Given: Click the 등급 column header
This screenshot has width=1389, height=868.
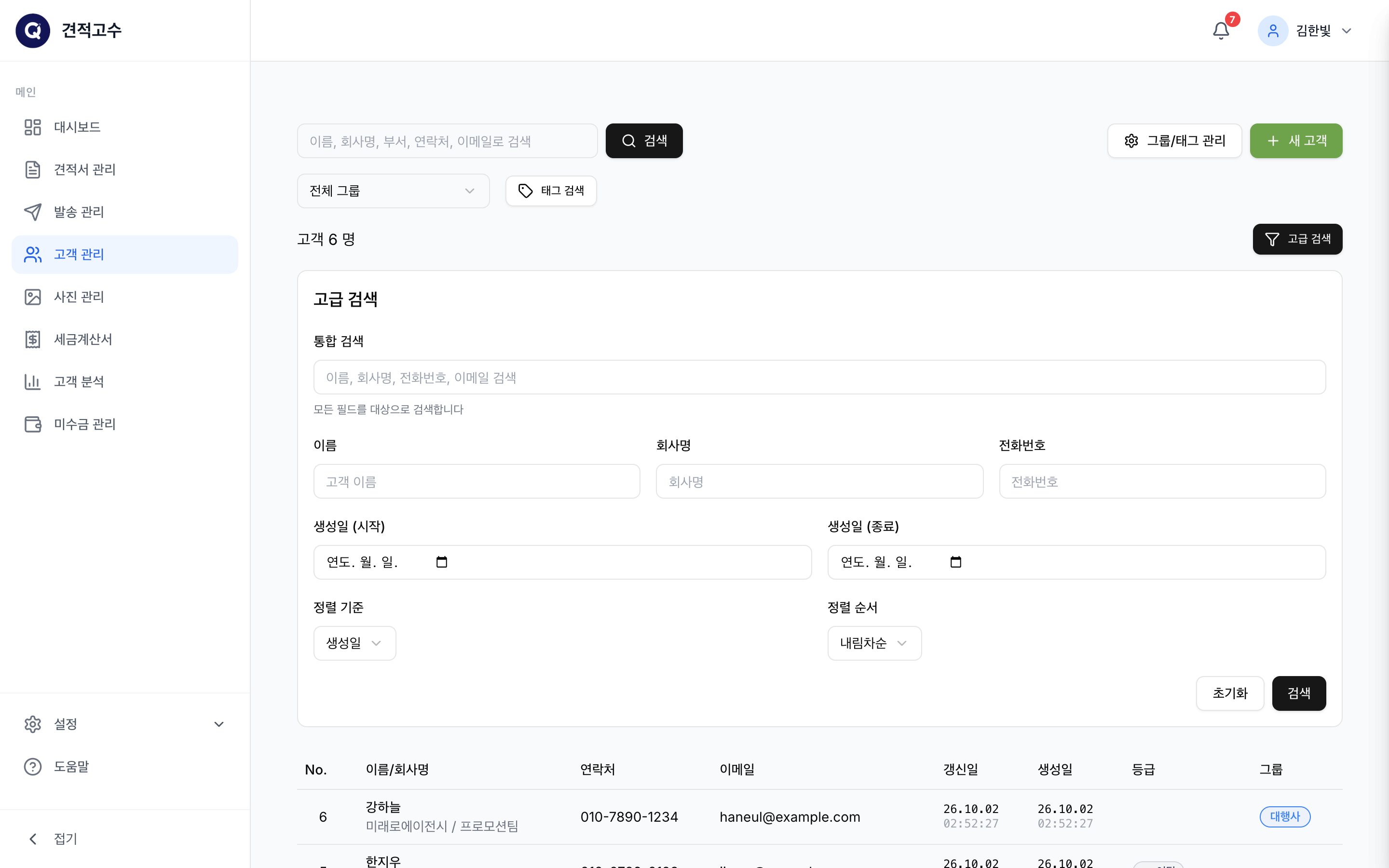Looking at the screenshot, I should click(1143, 769).
